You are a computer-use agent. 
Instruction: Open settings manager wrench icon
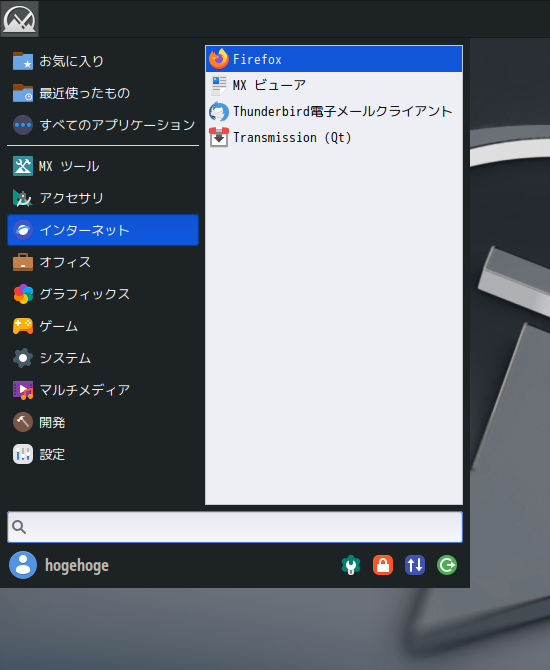coord(351,565)
